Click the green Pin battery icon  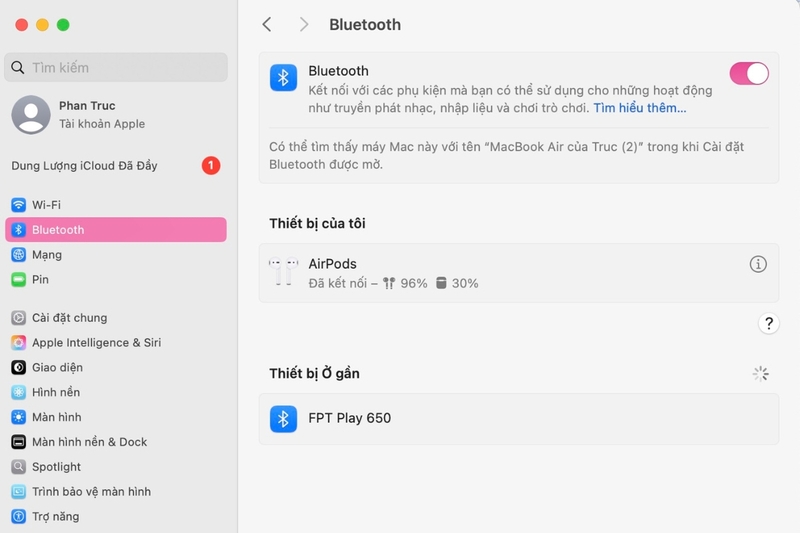[19, 280]
